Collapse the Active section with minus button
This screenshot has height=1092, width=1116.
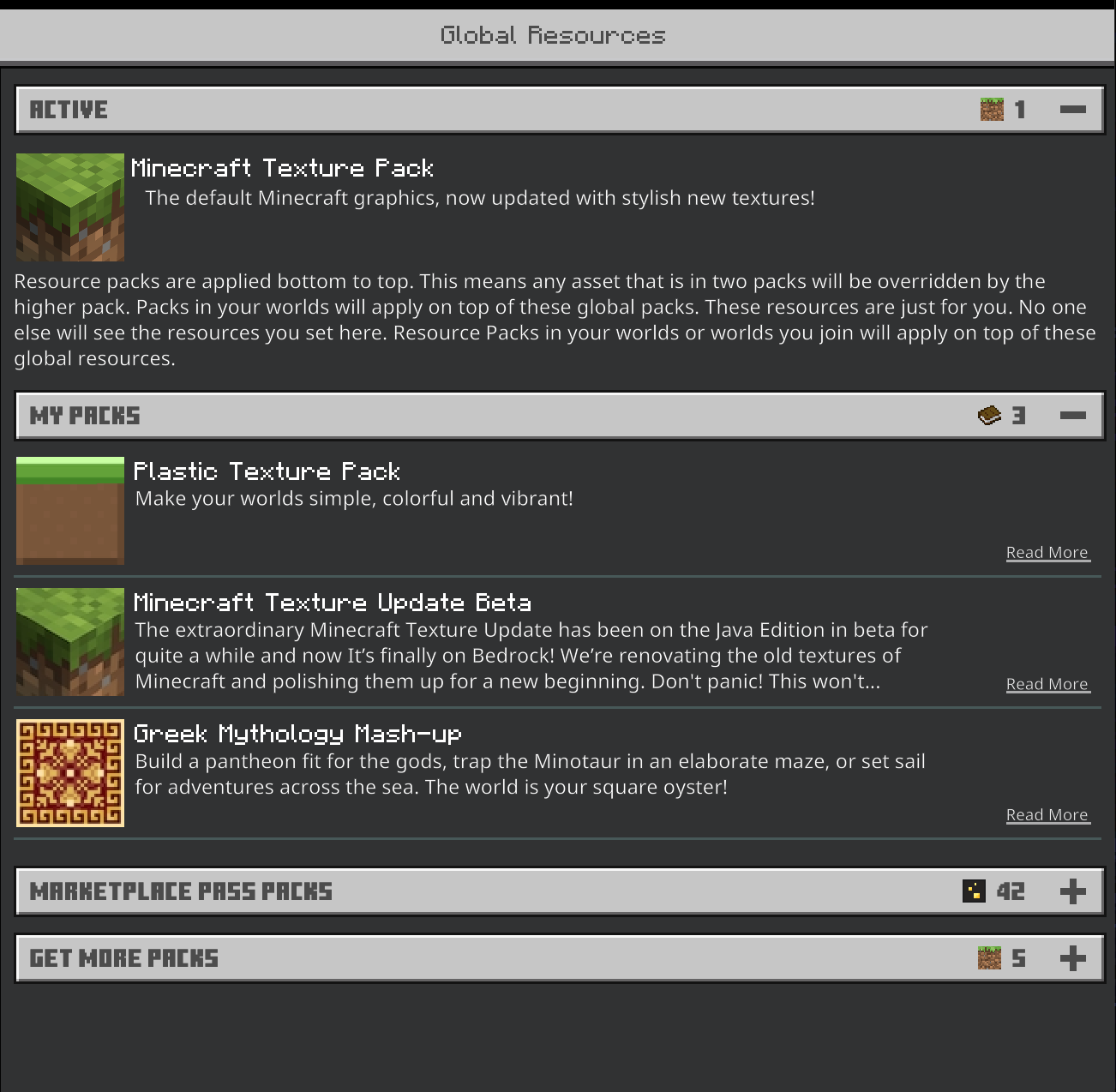click(x=1072, y=110)
